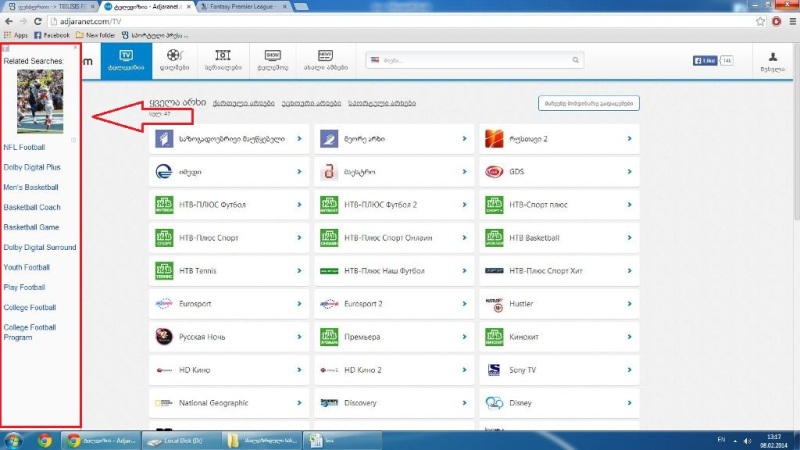Expand arrow on HTB Basketball row
The image size is (800, 450).
(629, 238)
